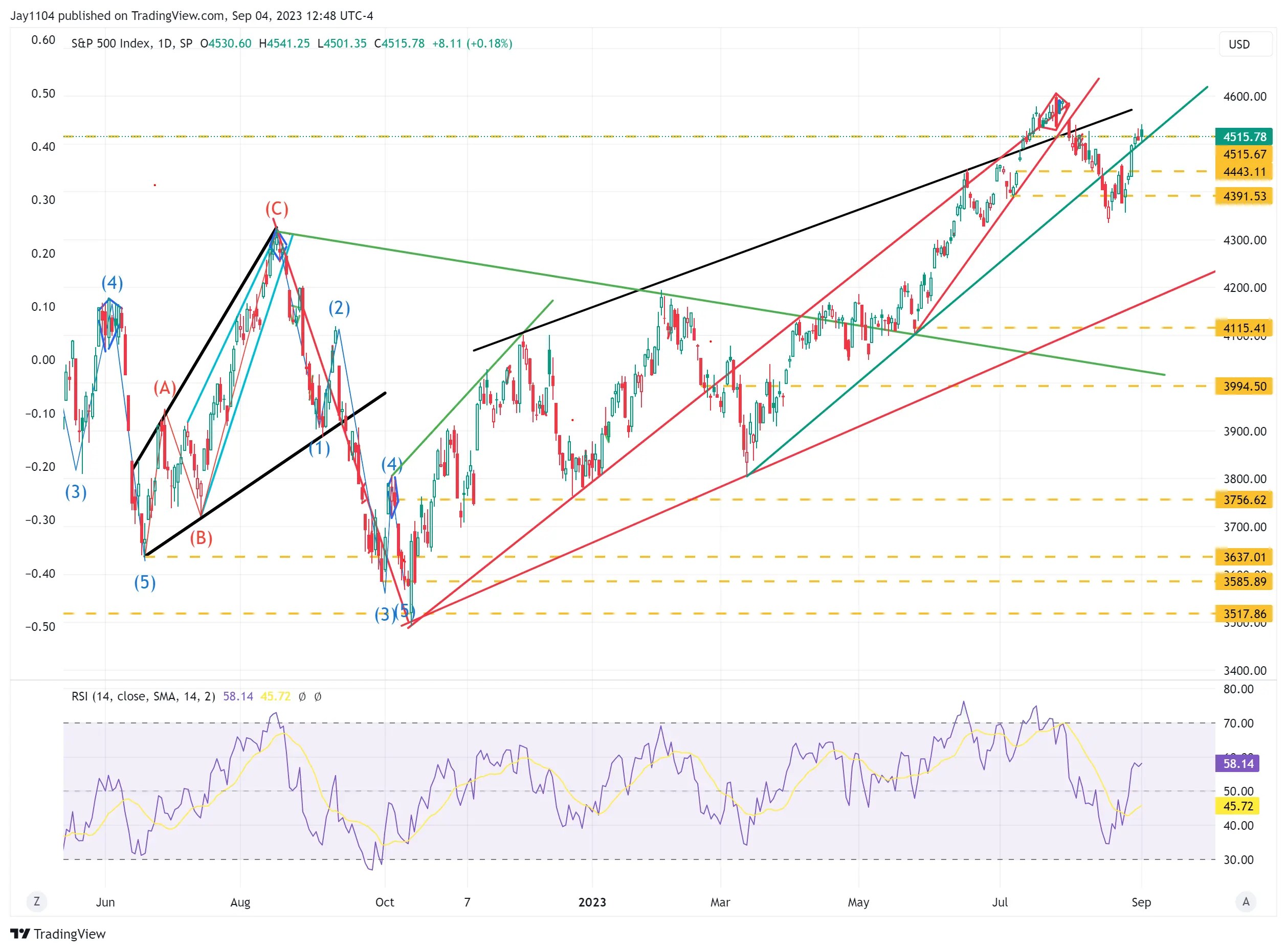Click the high price H4541.25
1287x952 pixels.
click(x=284, y=44)
